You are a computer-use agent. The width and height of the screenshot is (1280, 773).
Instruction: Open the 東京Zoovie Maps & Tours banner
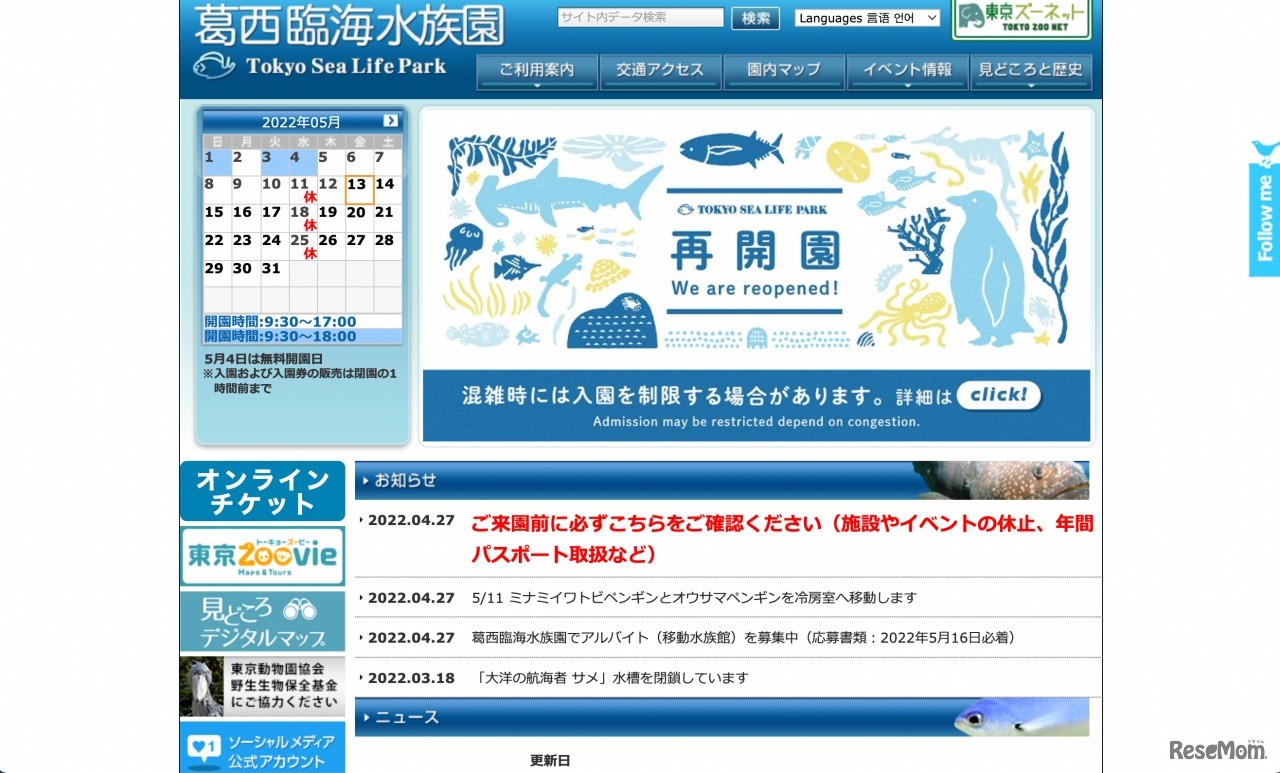pyautogui.click(x=262, y=555)
